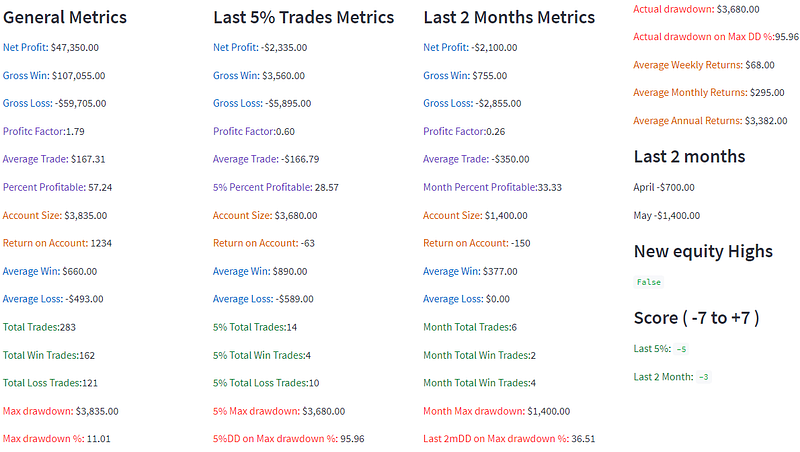Click the Average Annual Returns $3,382.00 line
The width and height of the screenshot is (800, 452).
(x=702, y=121)
